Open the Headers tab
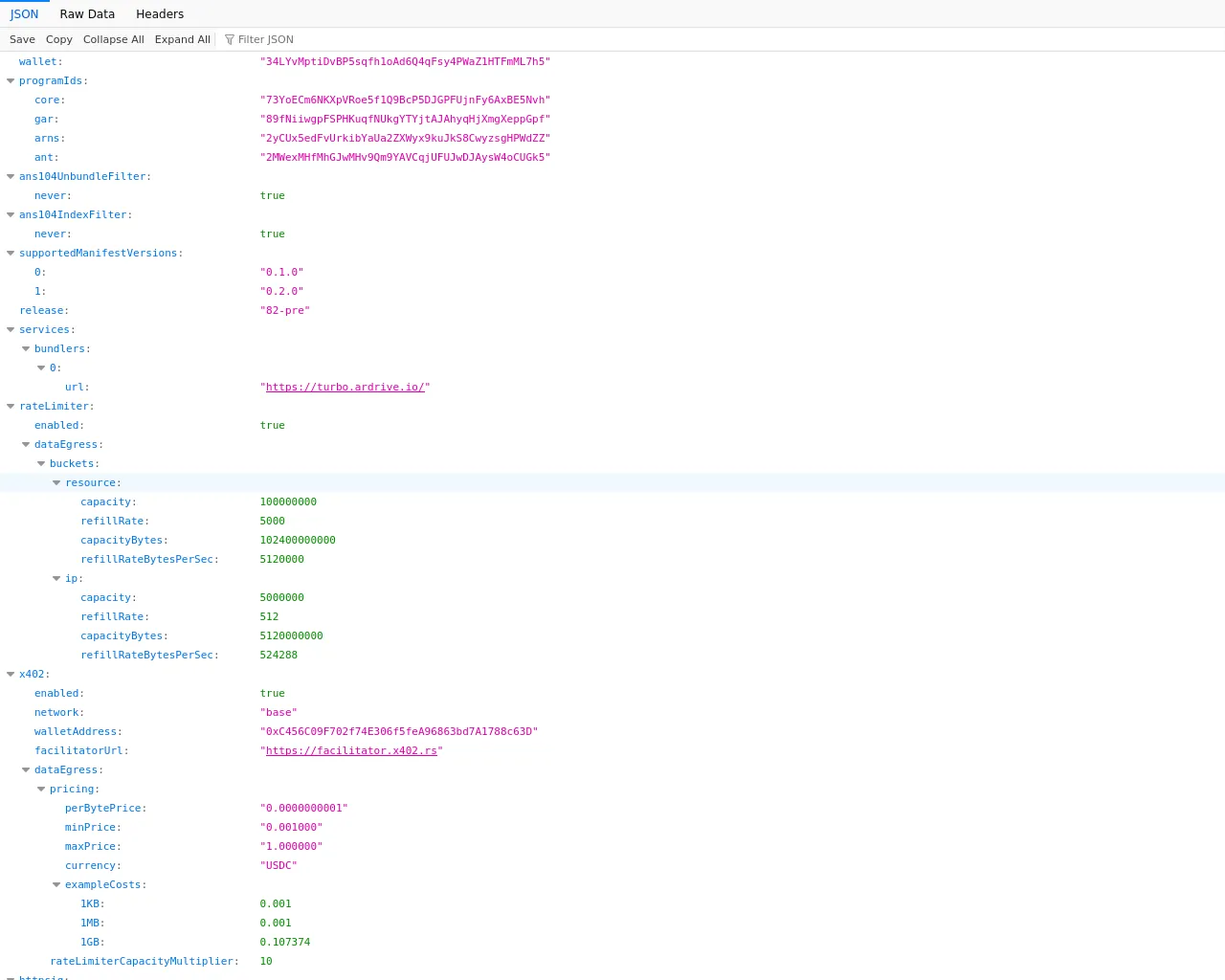Viewport: 1225px width, 980px height. (x=160, y=13)
